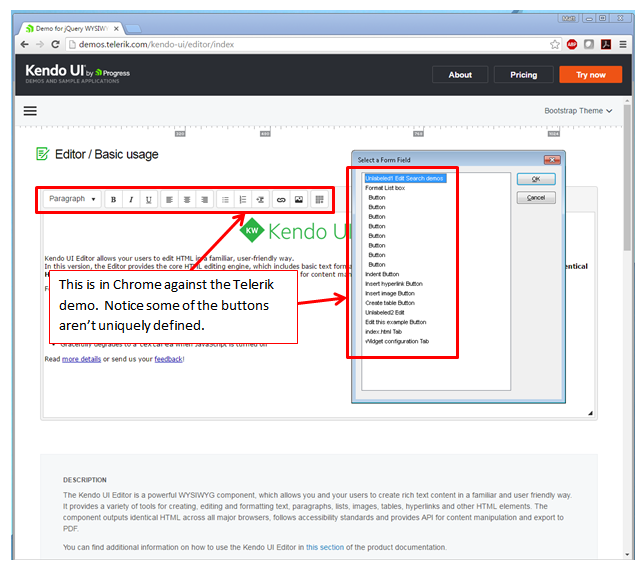Click the 1024 ruler breakpoint marker
The height and width of the screenshot is (572, 644).
click(x=554, y=134)
